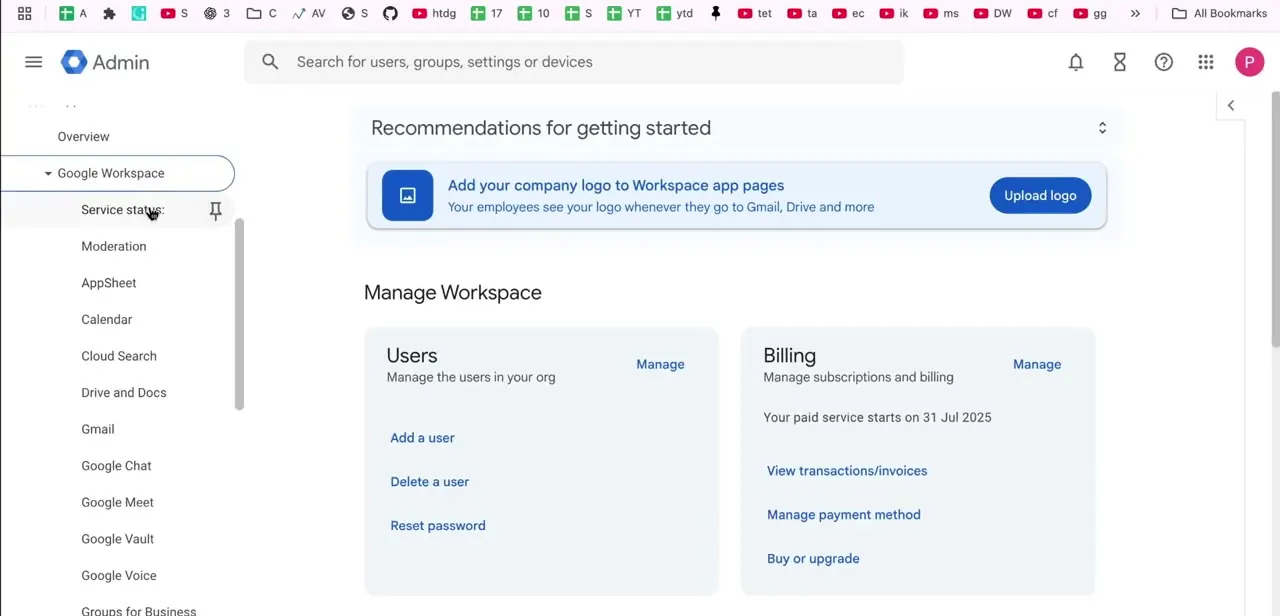Click the search magnifier icon

[270, 62]
